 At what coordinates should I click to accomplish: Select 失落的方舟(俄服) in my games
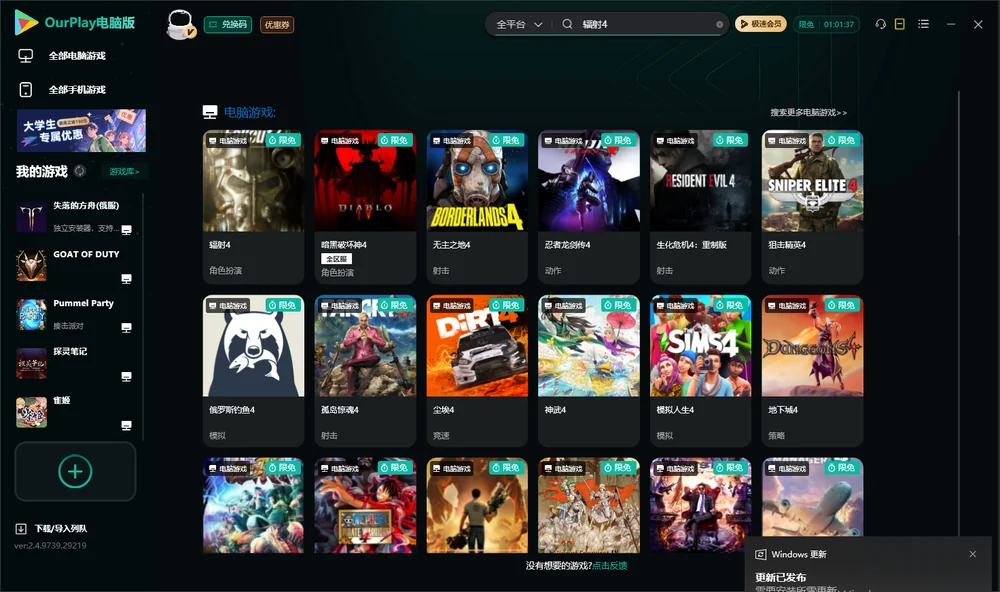[x=75, y=216]
